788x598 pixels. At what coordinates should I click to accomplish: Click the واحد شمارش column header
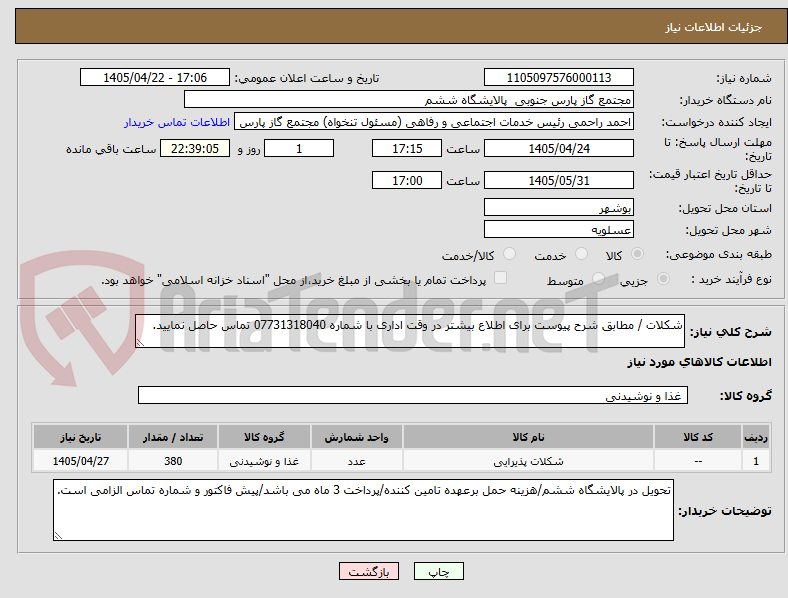point(356,437)
